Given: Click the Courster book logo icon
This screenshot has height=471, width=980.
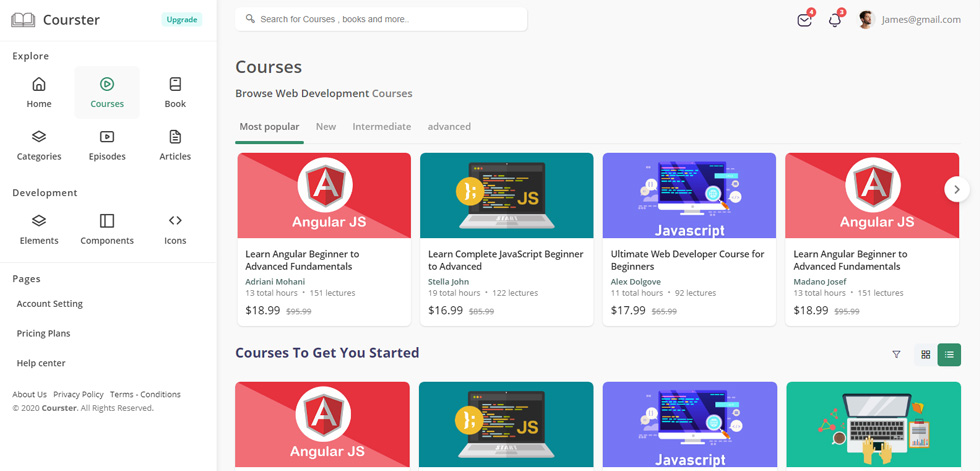Looking at the screenshot, I should click(x=23, y=20).
